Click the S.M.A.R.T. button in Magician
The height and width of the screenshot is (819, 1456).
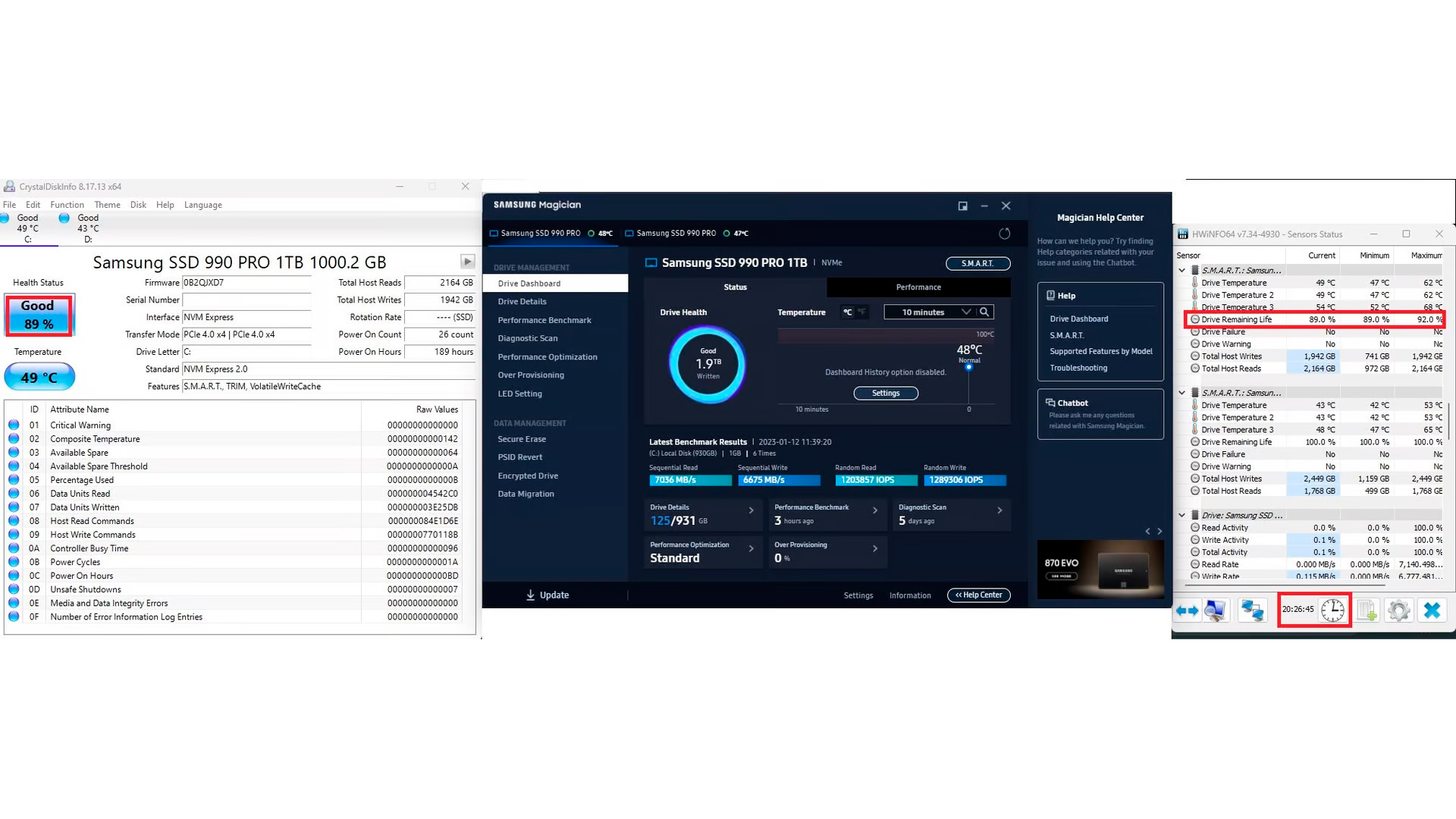pos(977,263)
